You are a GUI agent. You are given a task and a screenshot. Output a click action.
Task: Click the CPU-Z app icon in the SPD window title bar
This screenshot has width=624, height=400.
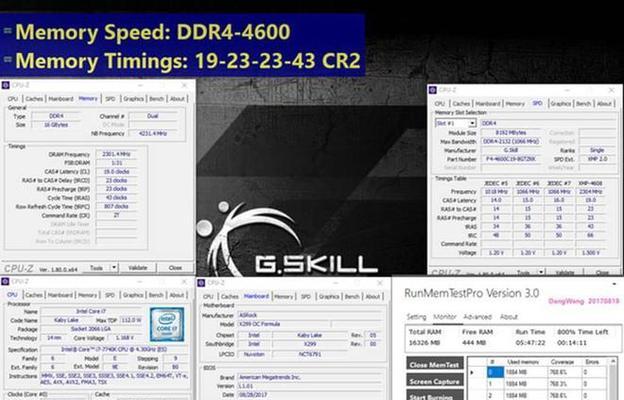(433, 90)
